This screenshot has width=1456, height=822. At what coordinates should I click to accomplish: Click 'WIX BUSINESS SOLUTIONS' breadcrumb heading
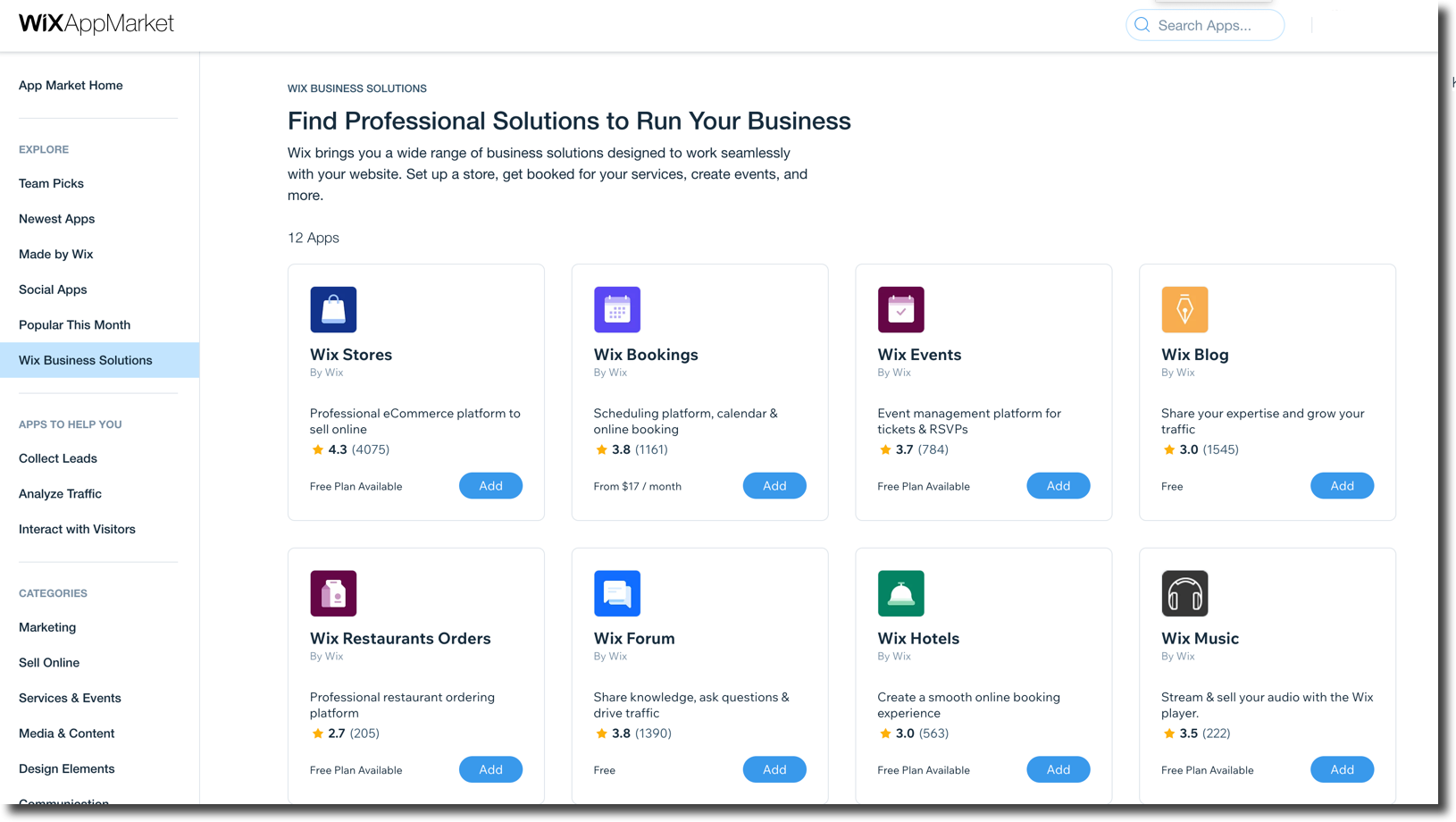[357, 88]
